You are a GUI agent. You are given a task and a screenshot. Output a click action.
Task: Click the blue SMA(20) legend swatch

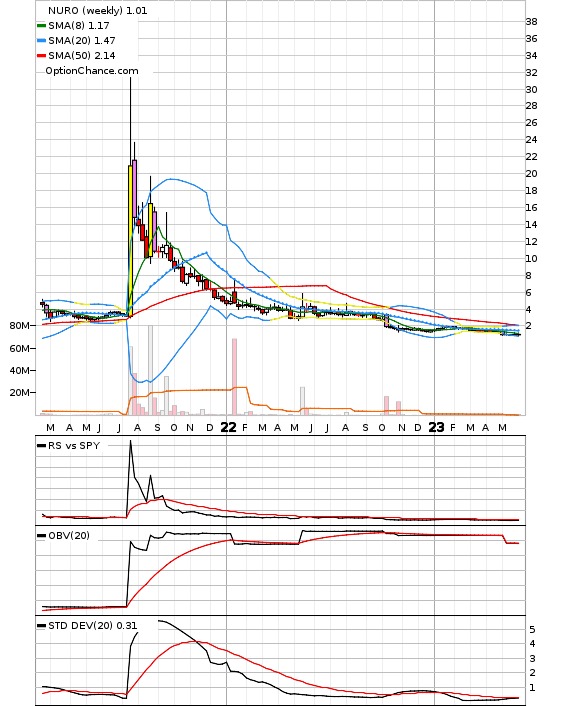41,41
